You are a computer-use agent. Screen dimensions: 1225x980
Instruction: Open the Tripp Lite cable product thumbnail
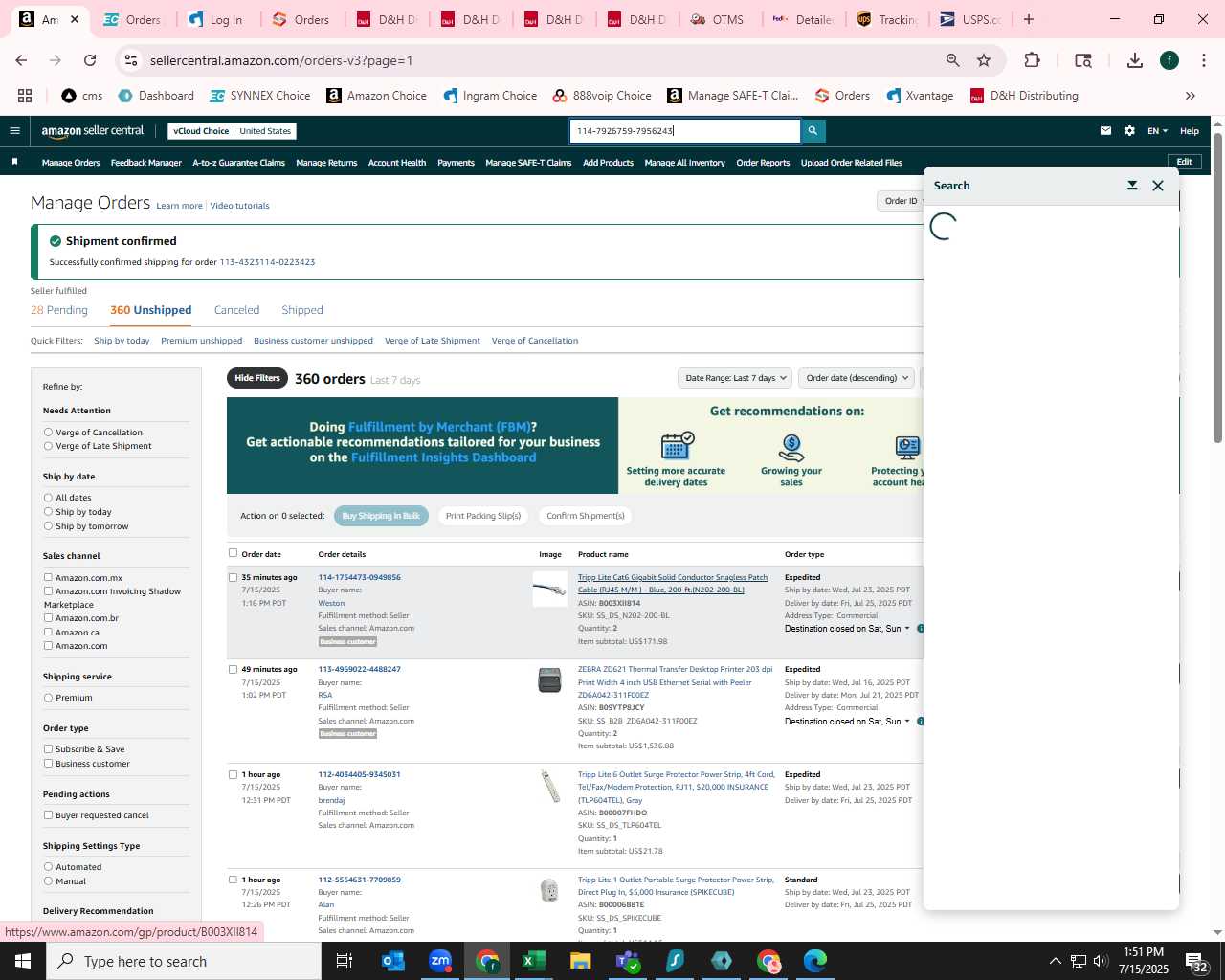(549, 589)
